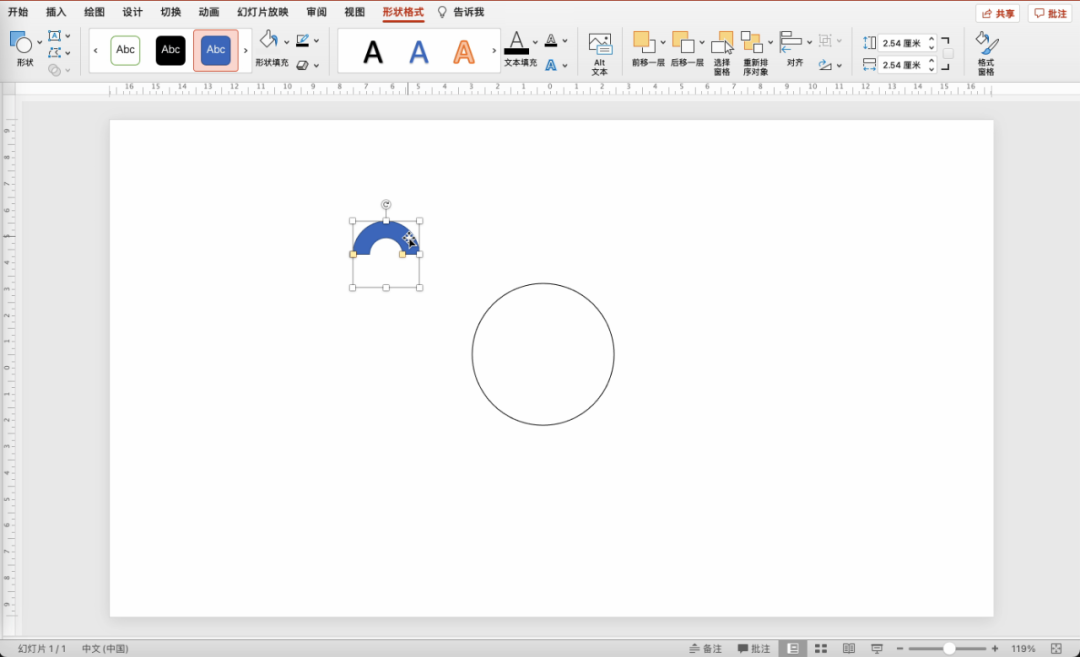Click the edit shape points icon
This screenshot has height=657, width=1080.
pos(54,52)
